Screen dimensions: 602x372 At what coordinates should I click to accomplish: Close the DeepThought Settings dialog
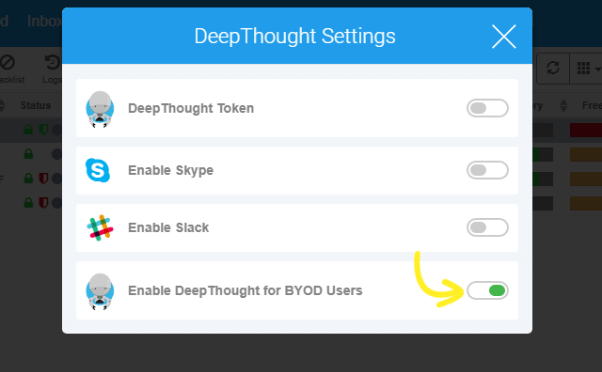pos(504,36)
